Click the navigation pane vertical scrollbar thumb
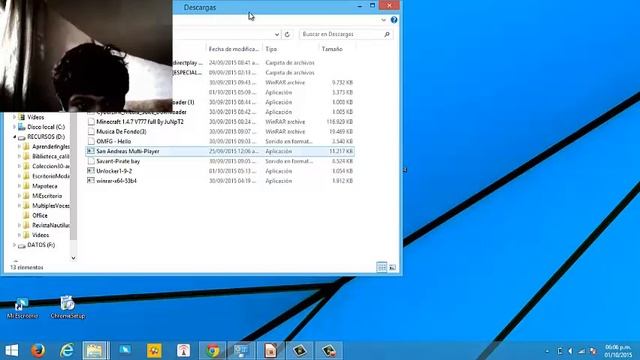 (x=73, y=176)
